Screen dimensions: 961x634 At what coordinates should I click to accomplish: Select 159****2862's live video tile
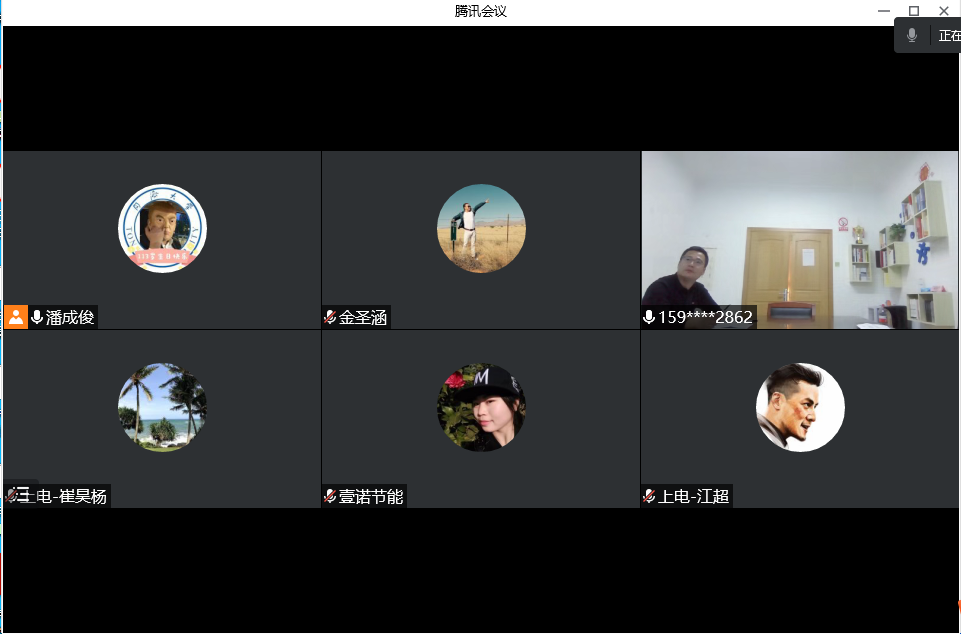tap(798, 240)
